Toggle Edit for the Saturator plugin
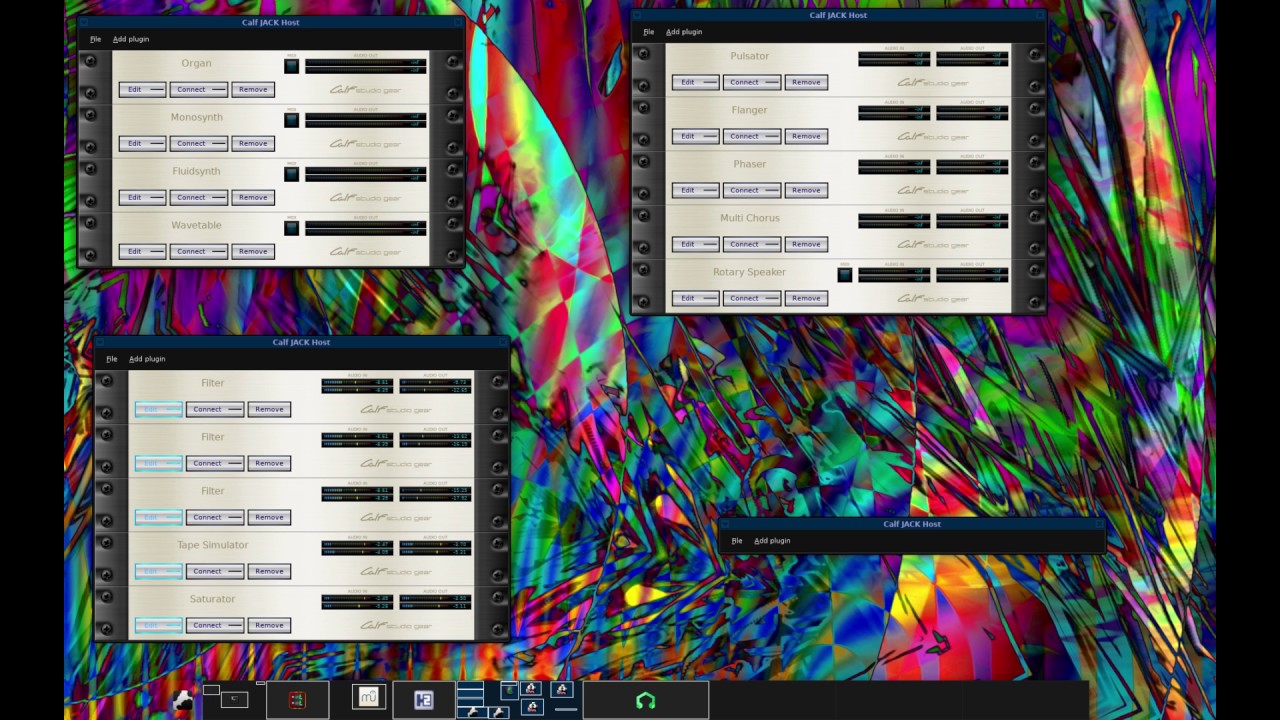The height and width of the screenshot is (720, 1280). click(x=158, y=625)
